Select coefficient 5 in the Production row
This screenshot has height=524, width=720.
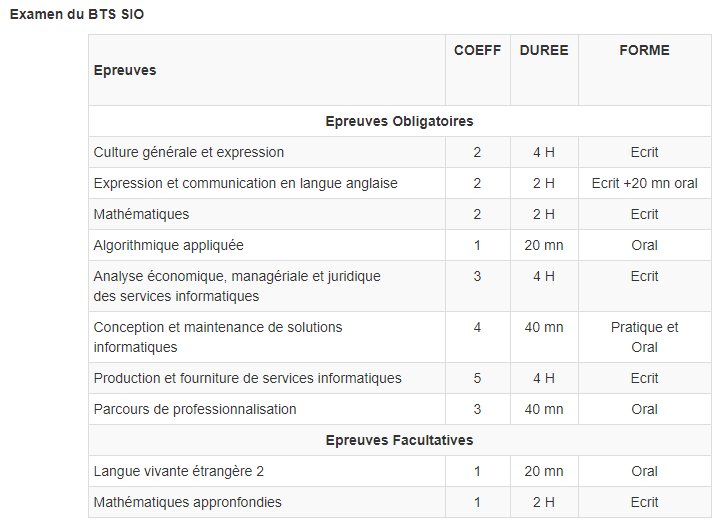tap(477, 378)
